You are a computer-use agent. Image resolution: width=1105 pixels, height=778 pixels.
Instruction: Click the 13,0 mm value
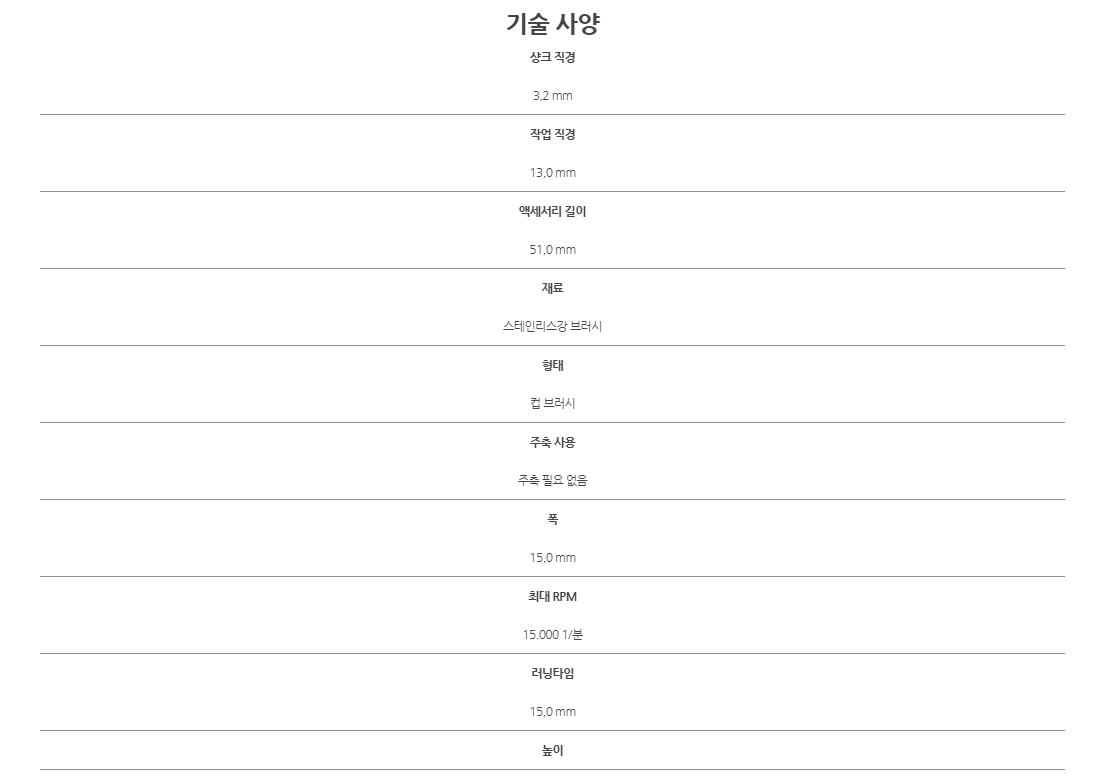click(552, 173)
